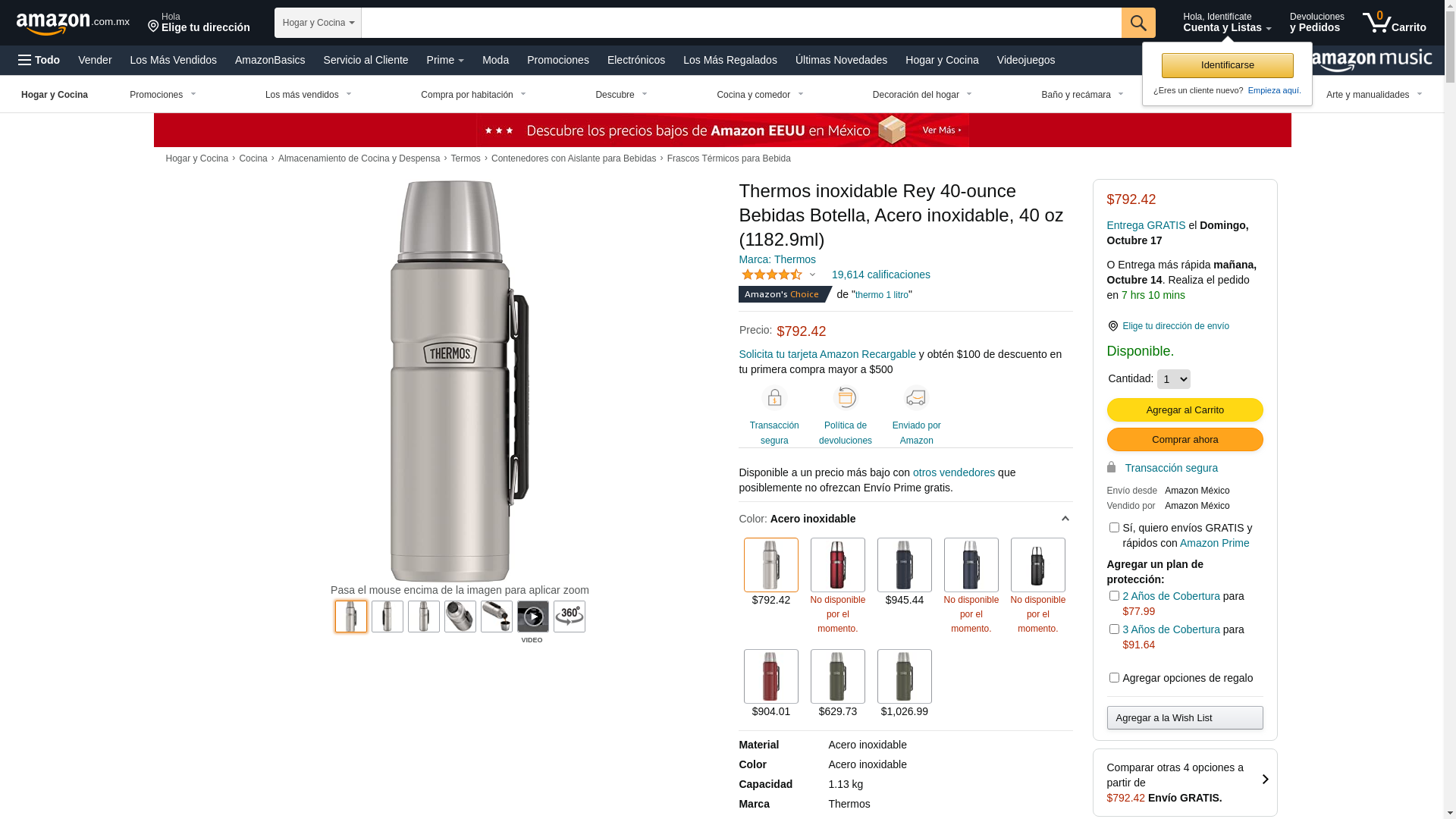Open the Cocina y comedor submenu
Viewport: 1456px width, 819px height.
click(x=759, y=95)
